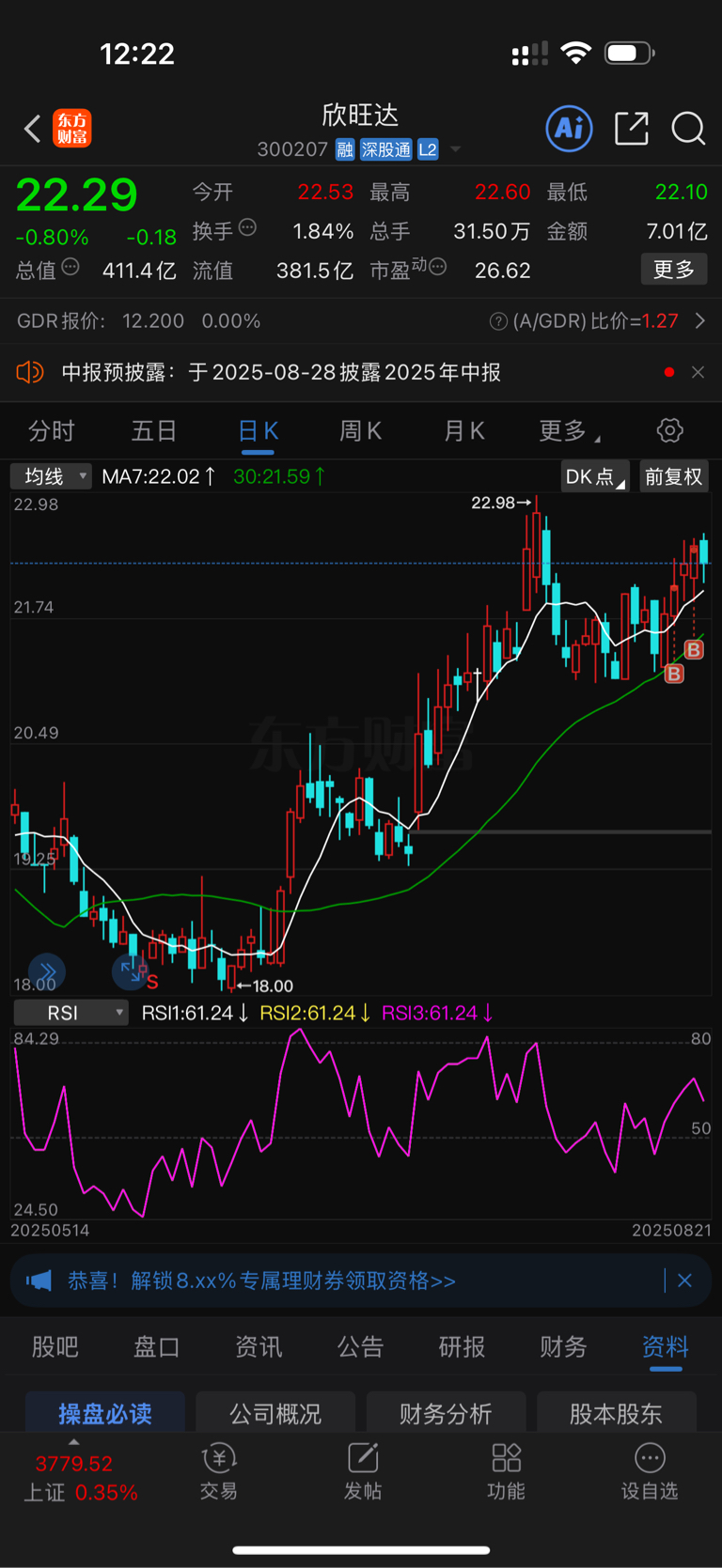Close the 理财券 promo banner
The image size is (722, 1568).
click(x=684, y=1281)
